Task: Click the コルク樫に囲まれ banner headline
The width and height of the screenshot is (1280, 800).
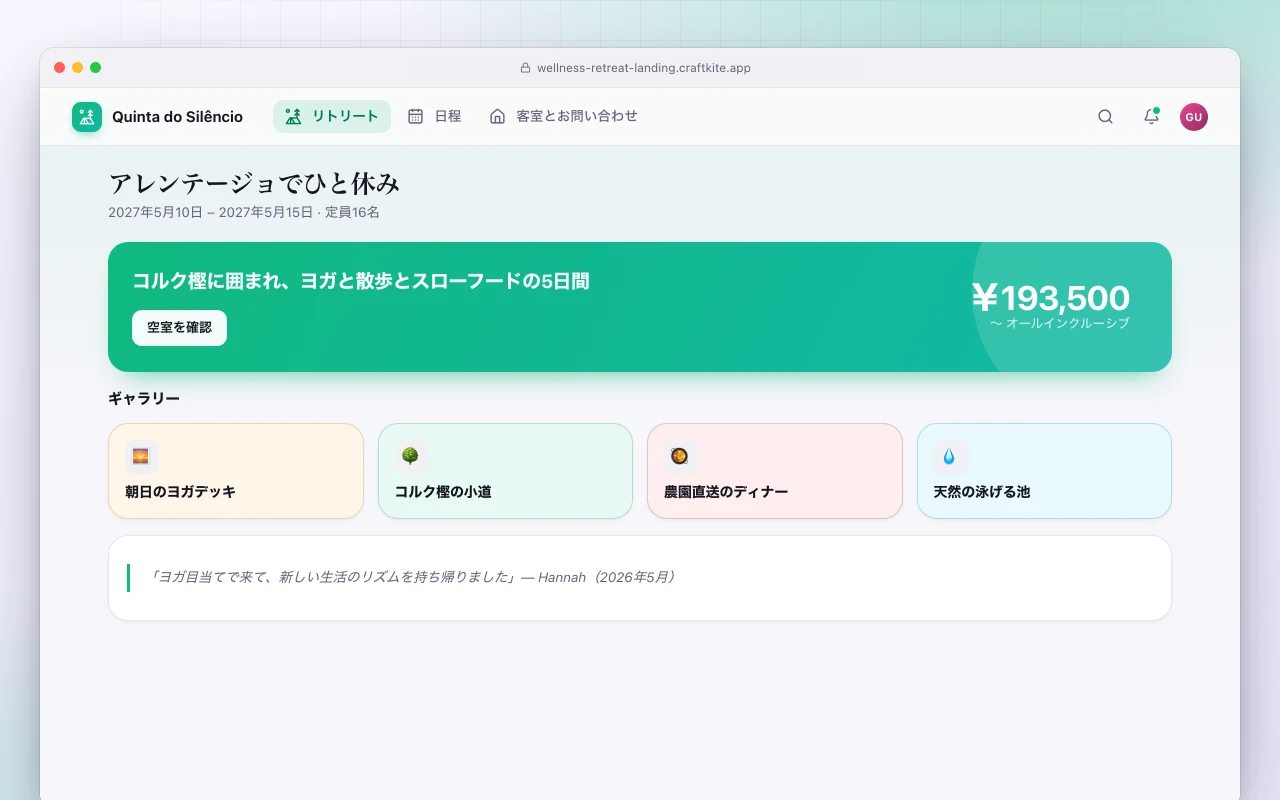Action: coord(361,281)
